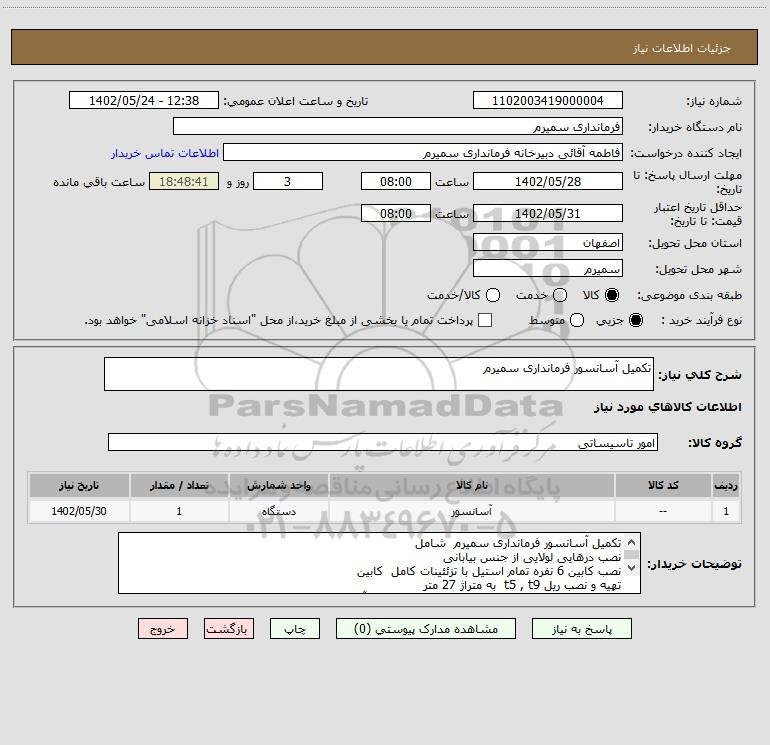Click the remaining days field showing 3
Screen dimensions: 770x745
(x=288, y=181)
